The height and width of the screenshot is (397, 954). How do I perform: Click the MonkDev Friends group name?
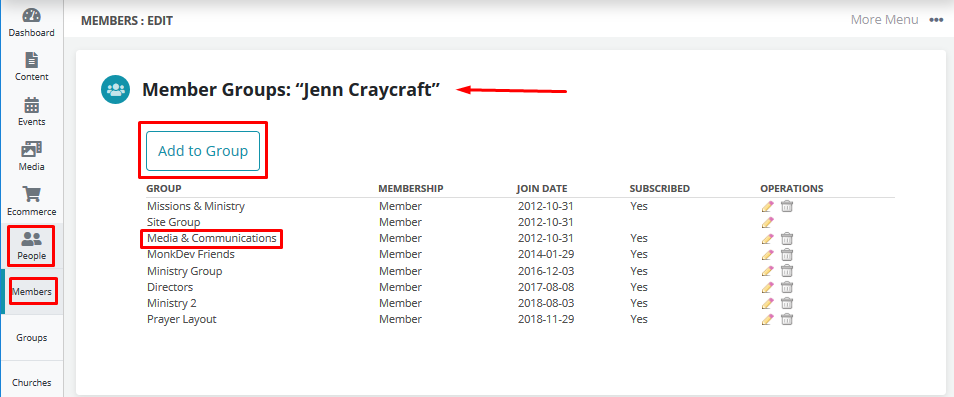coord(190,254)
